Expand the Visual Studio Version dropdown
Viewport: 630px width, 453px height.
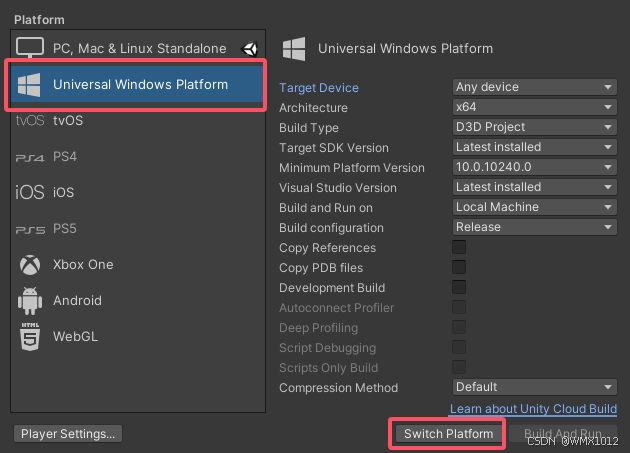click(535, 187)
